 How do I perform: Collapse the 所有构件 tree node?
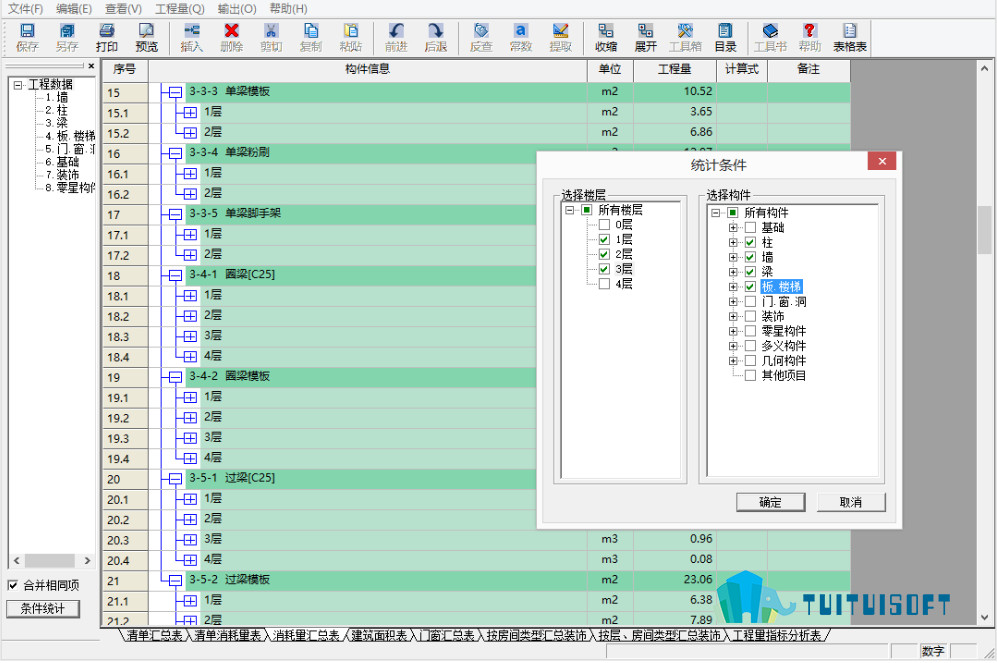click(x=715, y=212)
